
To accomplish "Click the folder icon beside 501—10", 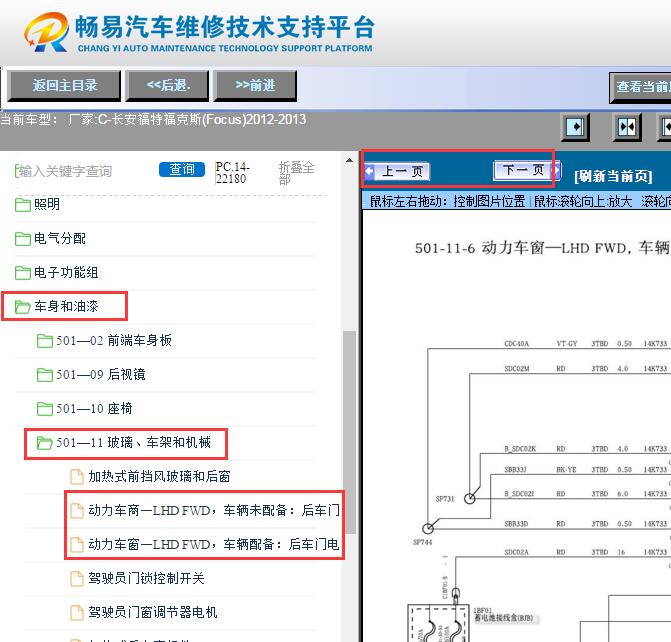I will [x=45, y=409].
